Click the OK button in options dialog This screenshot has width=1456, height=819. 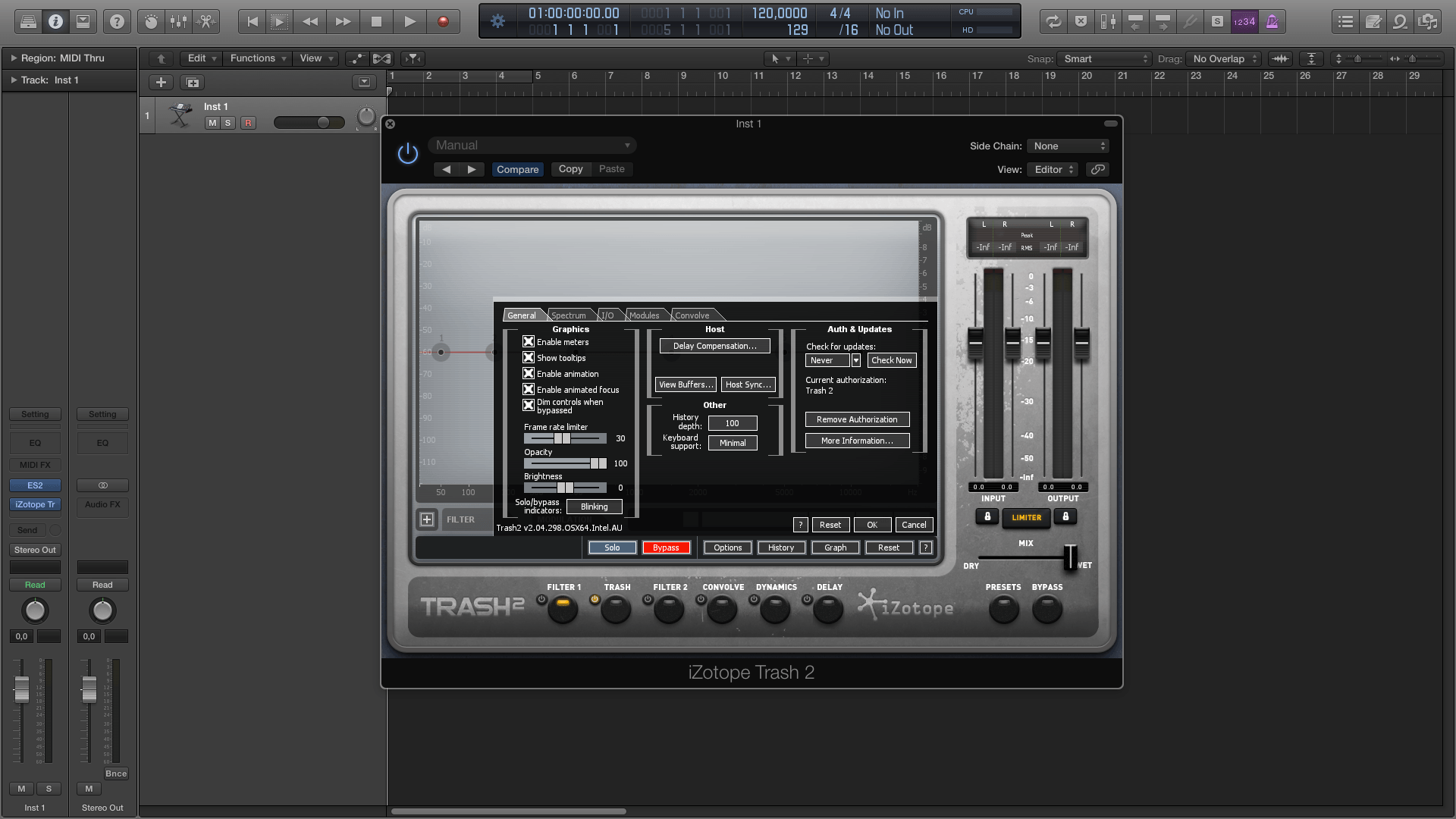point(872,525)
